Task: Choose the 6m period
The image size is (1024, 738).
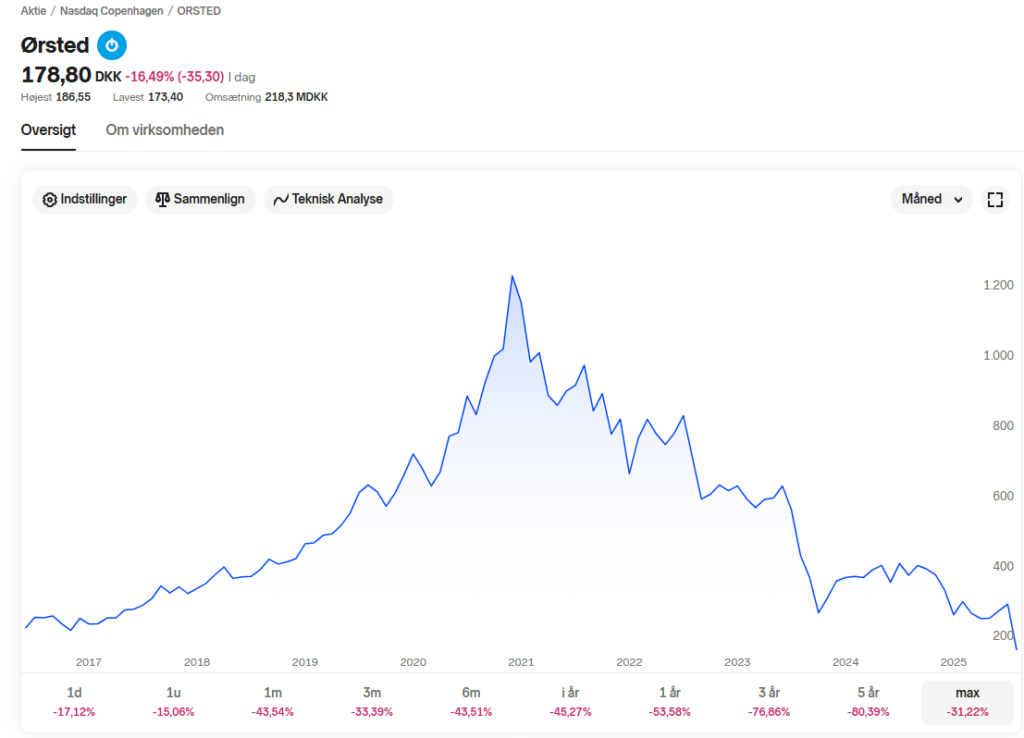Action: [x=471, y=701]
